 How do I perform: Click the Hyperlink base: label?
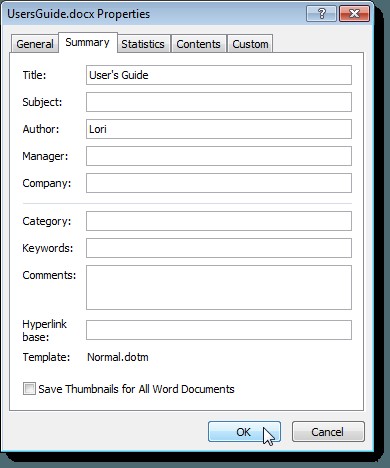[44, 330]
